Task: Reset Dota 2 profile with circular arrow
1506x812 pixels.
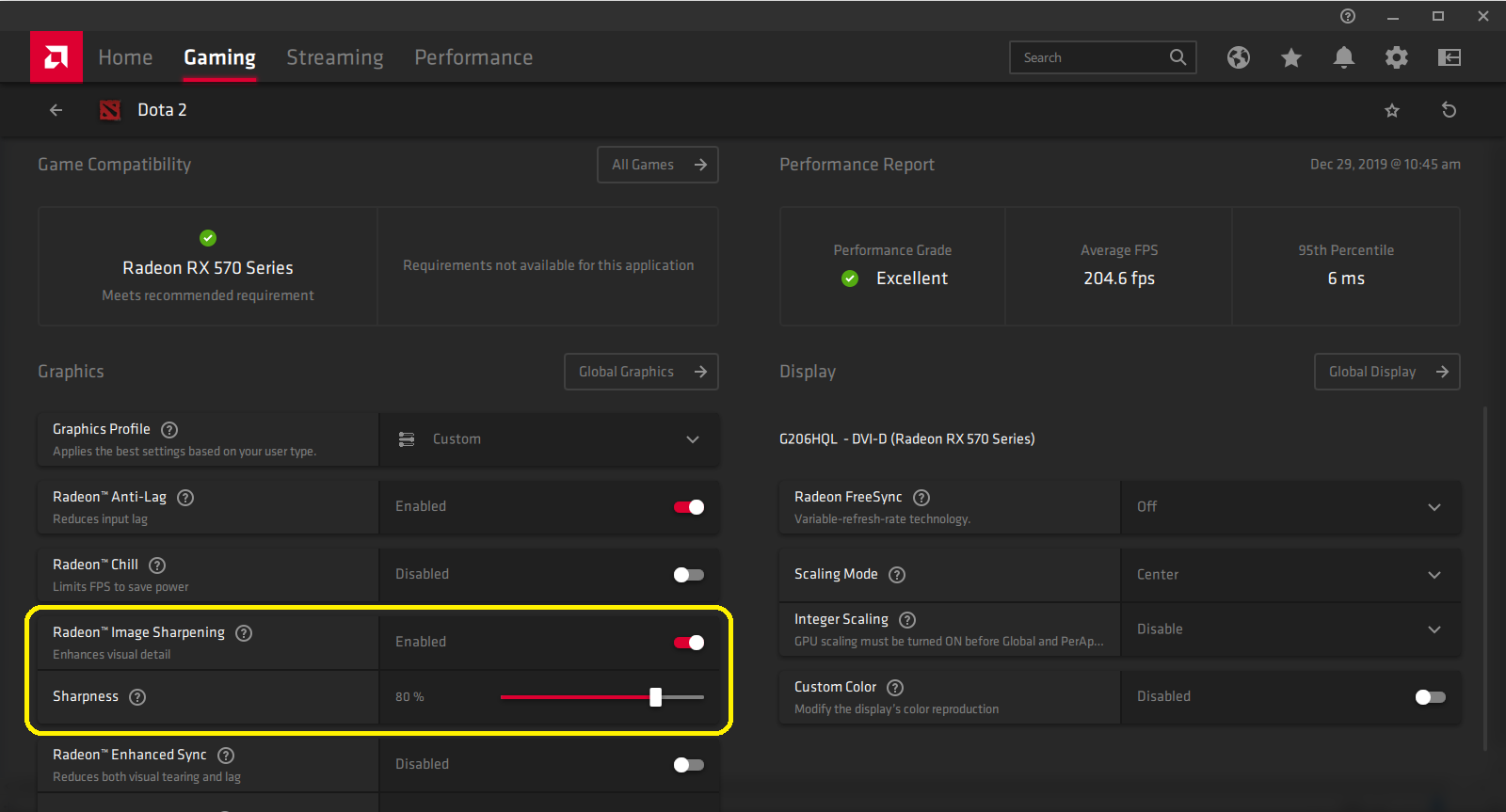Action: coord(1450,110)
